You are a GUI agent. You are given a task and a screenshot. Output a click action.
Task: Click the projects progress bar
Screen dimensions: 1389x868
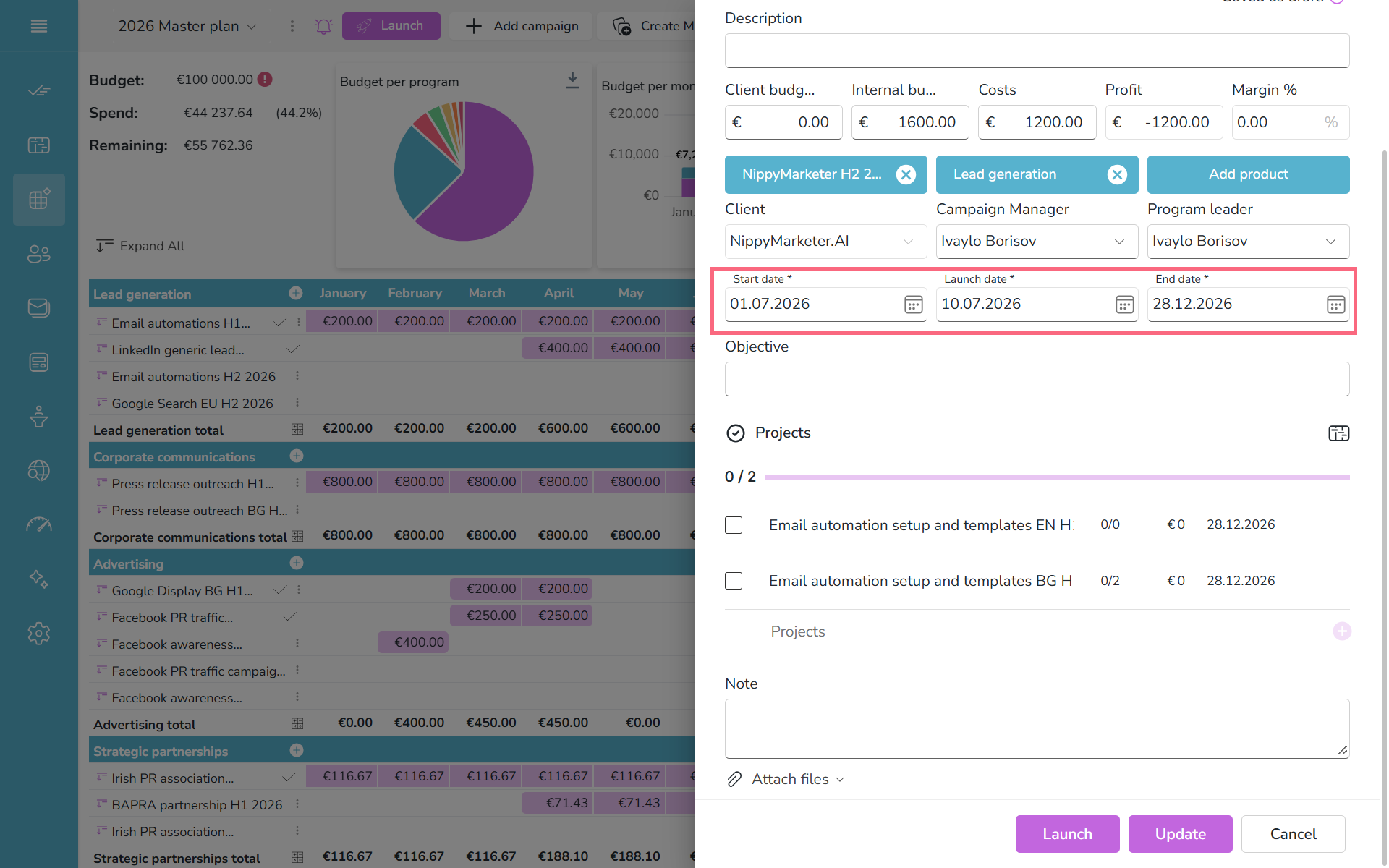(1056, 477)
